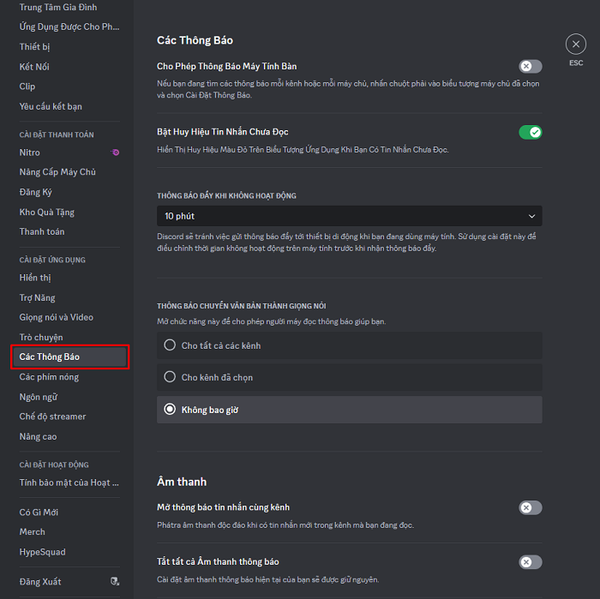Enable Mở thông báo tin nhắn cùng kênh
The height and width of the screenshot is (599, 600).
[529, 508]
